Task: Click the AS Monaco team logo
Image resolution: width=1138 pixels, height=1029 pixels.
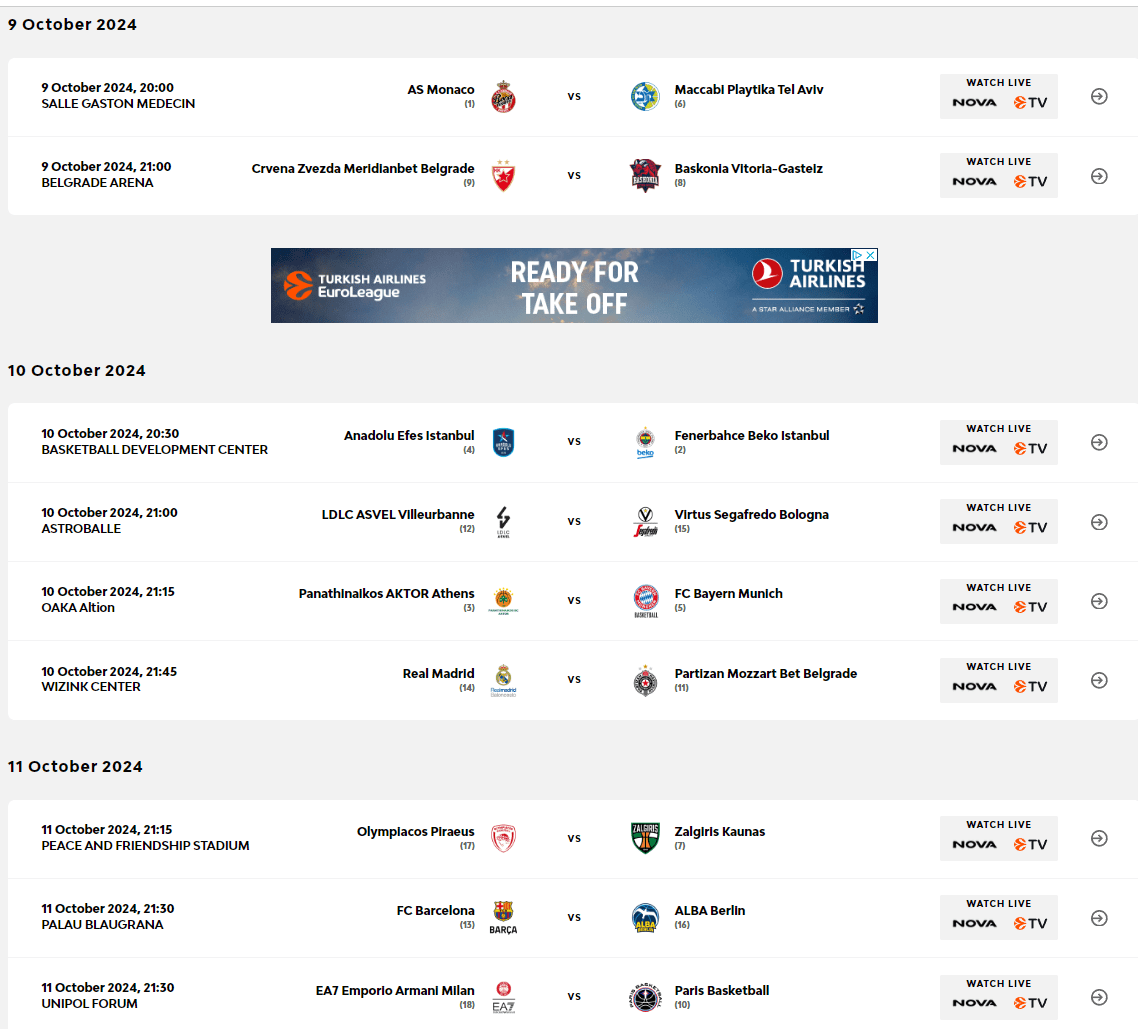Action: [x=503, y=97]
